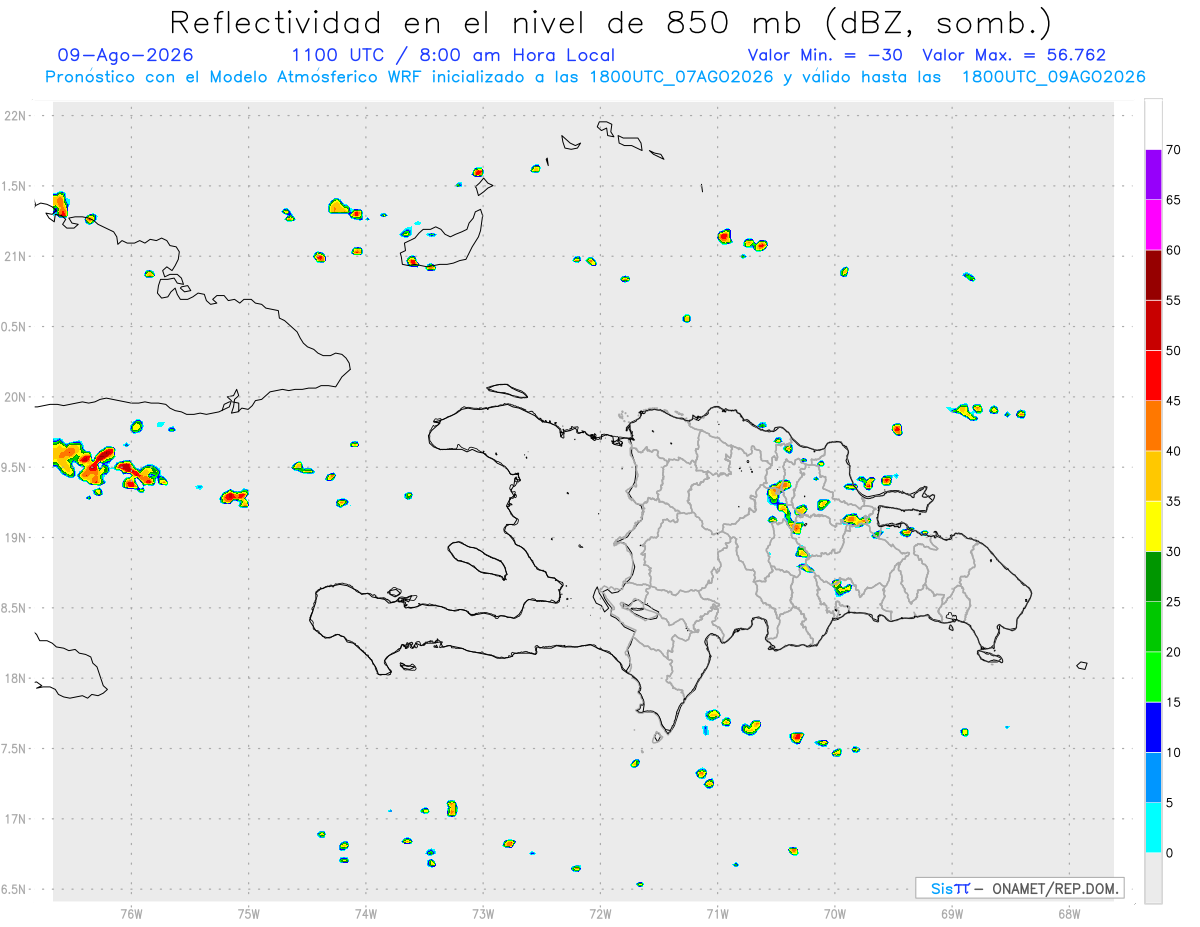This screenshot has height=927, width=1200.
Task: Click the latitude label '18N'
Action: click(x=17, y=678)
